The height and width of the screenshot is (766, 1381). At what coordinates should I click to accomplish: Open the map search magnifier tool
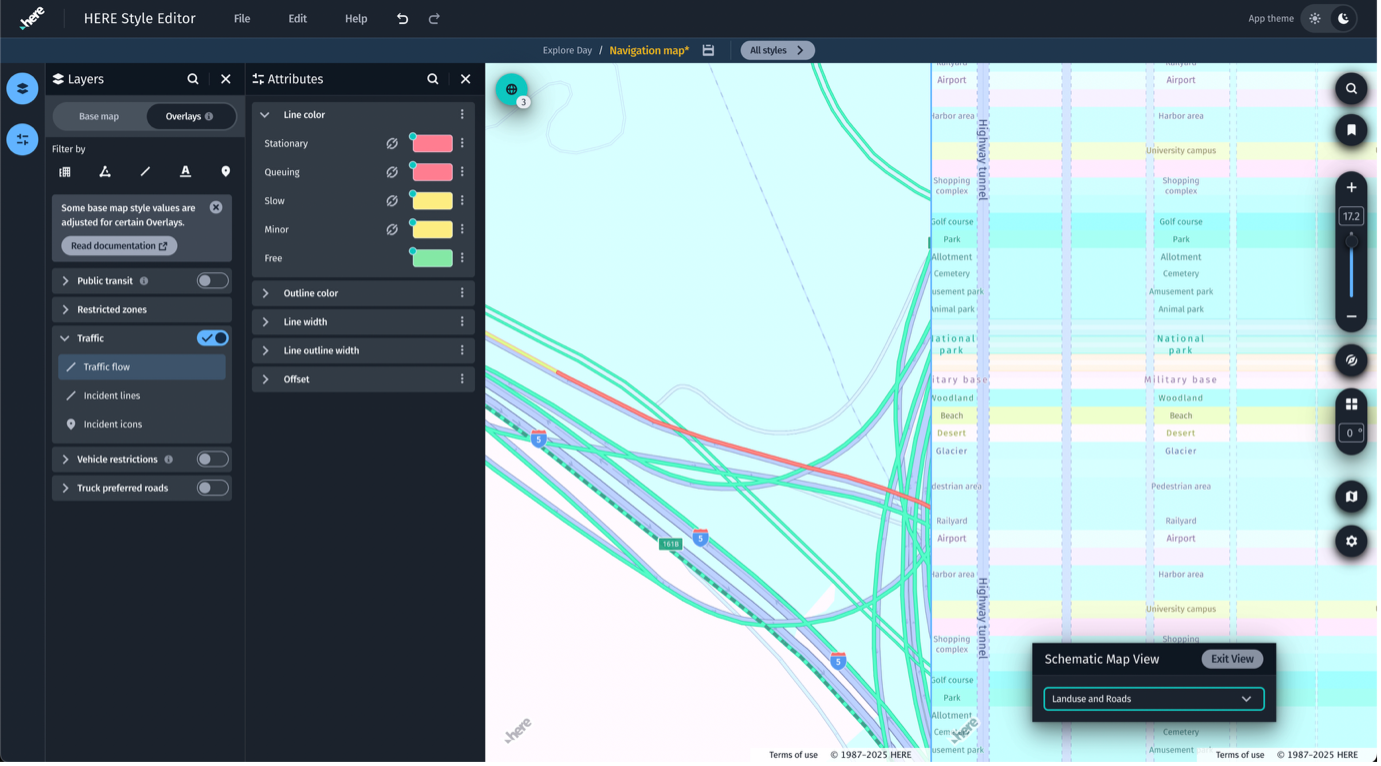1351,88
